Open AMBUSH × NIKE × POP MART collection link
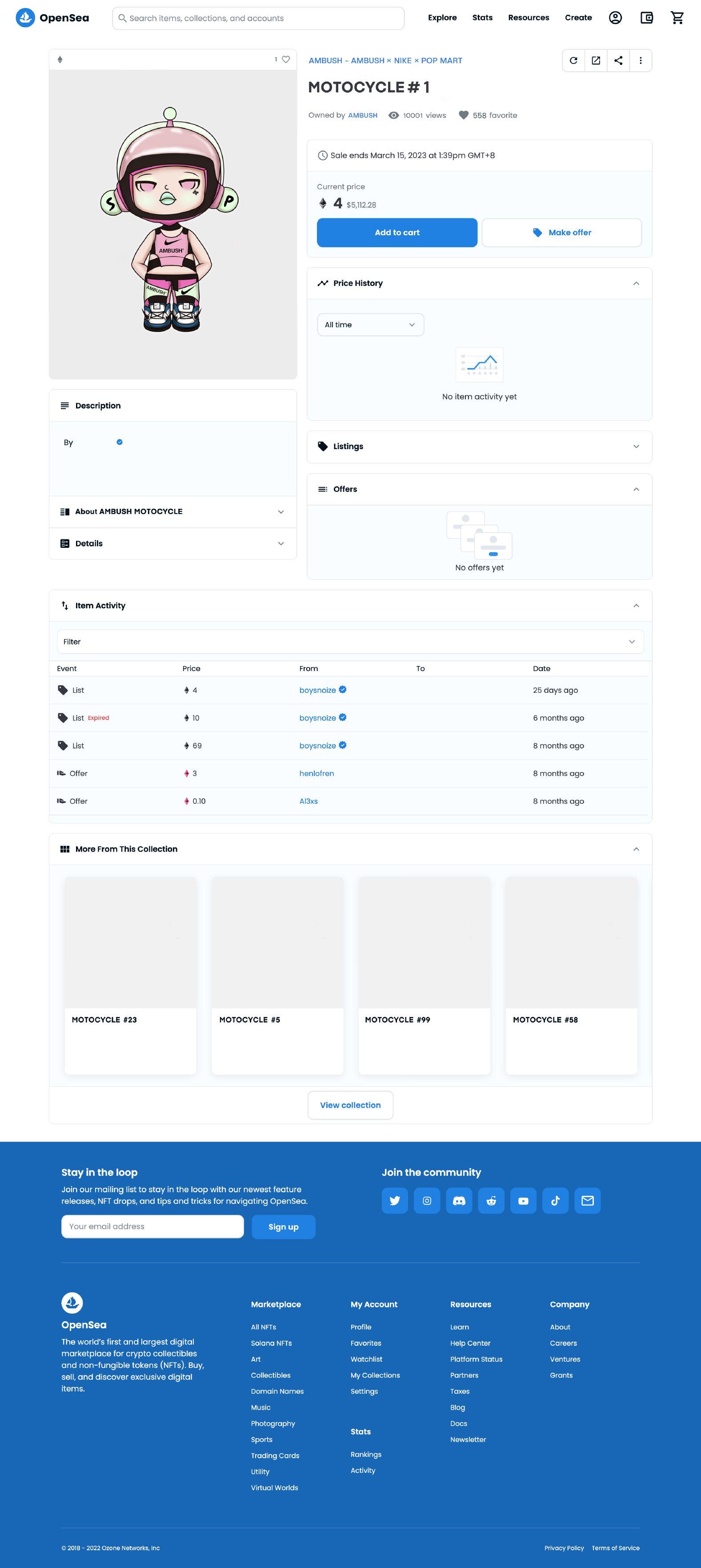 click(x=385, y=60)
